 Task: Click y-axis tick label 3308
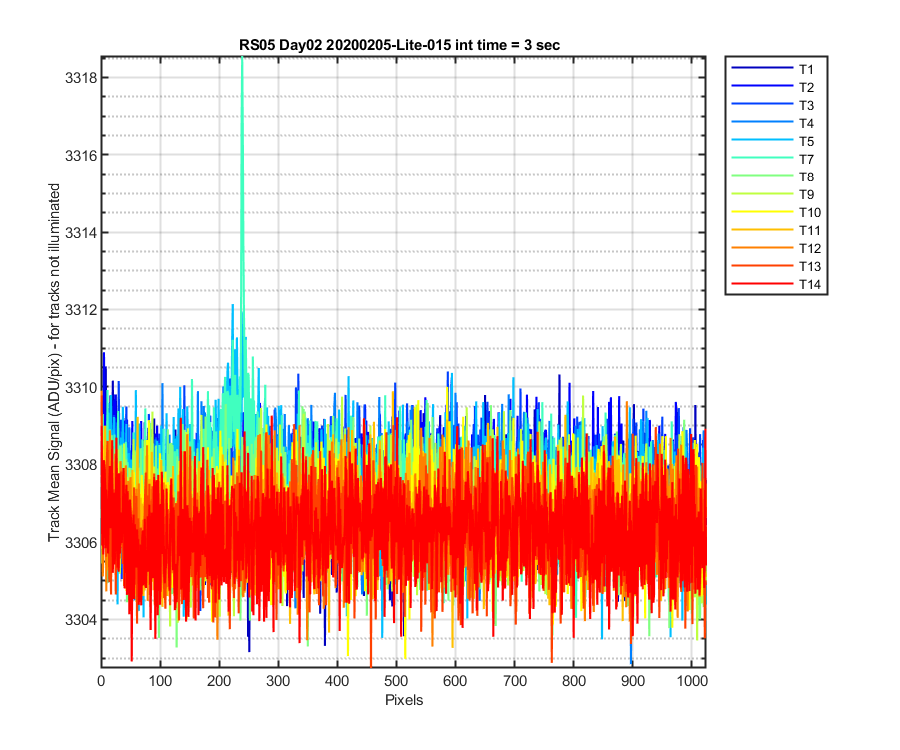(79, 465)
